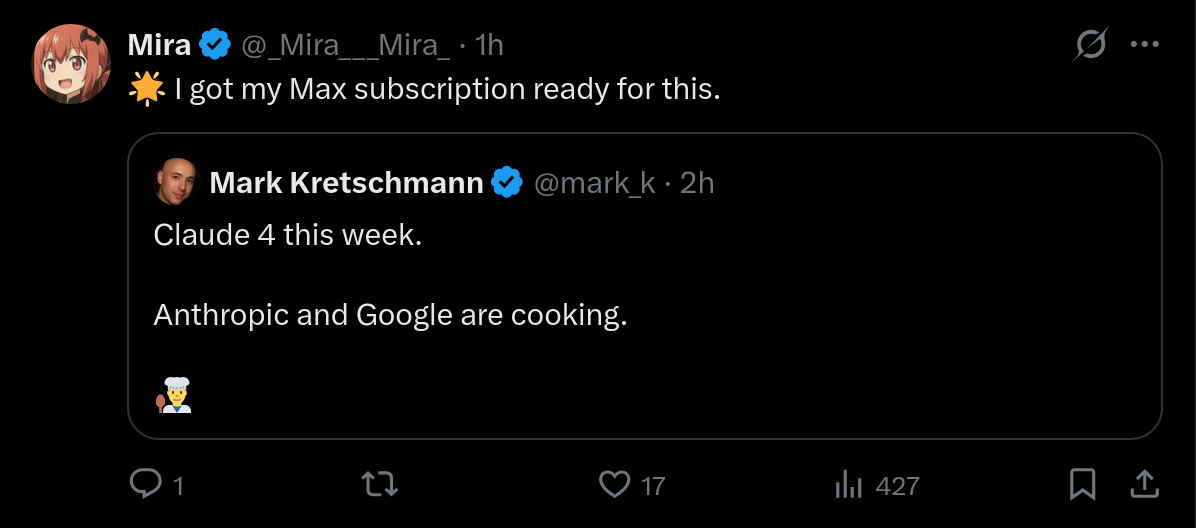Bookmark this post
The width and height of the screenshot is (1196, 528).
click(x=1082, y=485)
